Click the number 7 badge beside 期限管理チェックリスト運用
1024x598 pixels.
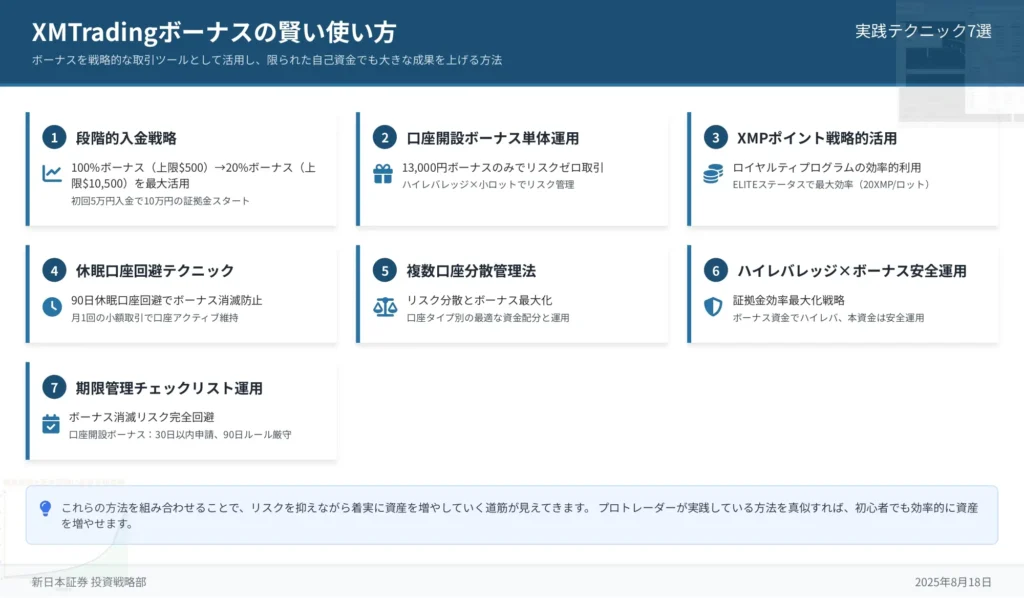click(x=54, y=387)
